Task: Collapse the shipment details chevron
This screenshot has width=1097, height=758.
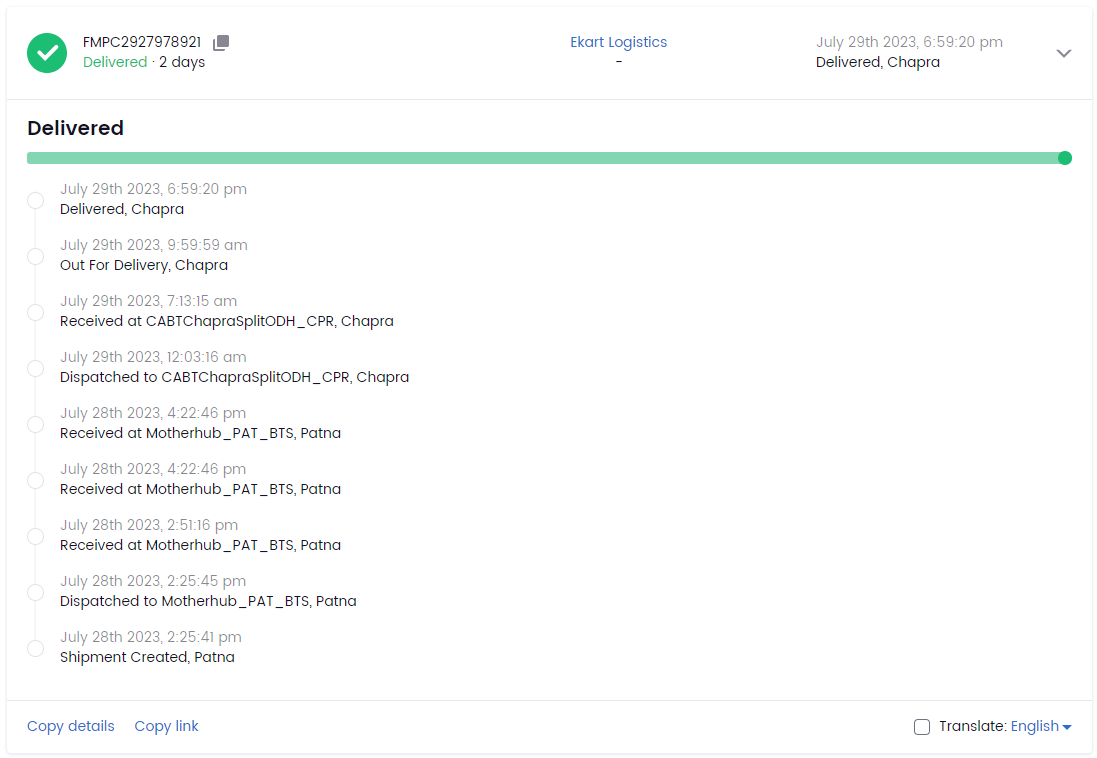Action: click(x=1063, y=53)
